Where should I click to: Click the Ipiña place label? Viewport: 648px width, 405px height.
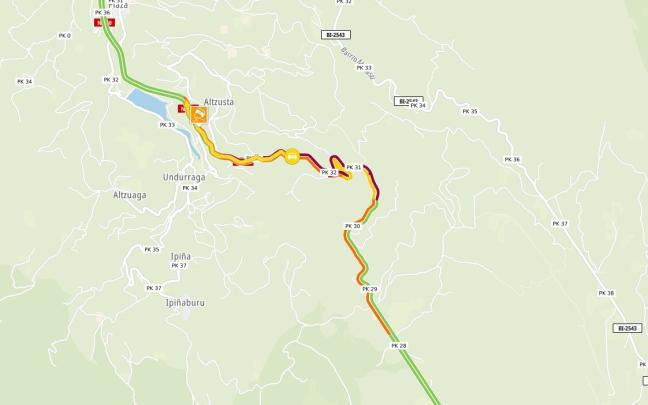[x=181, y=256]
